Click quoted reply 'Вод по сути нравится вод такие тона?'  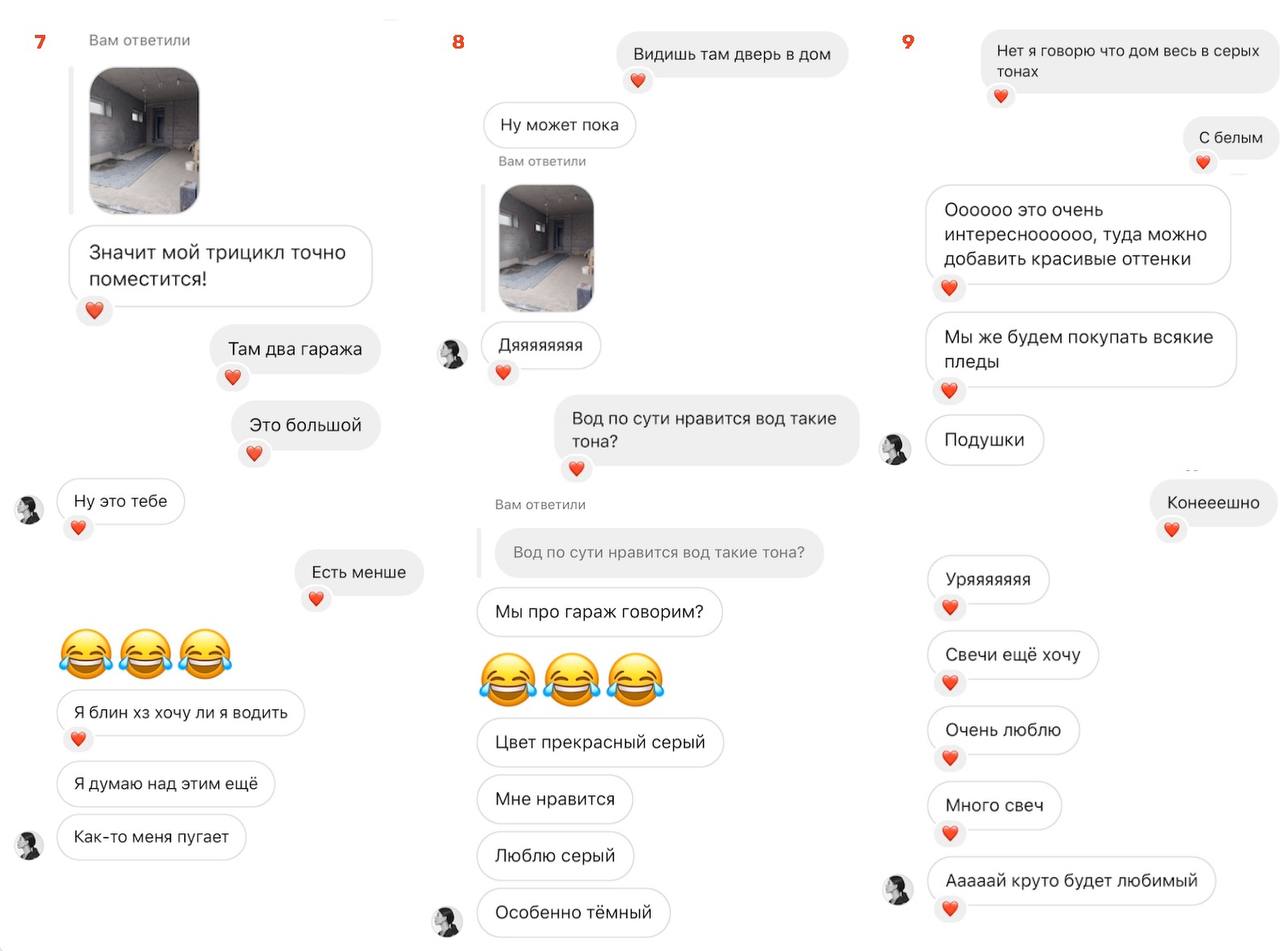(659, 552)
